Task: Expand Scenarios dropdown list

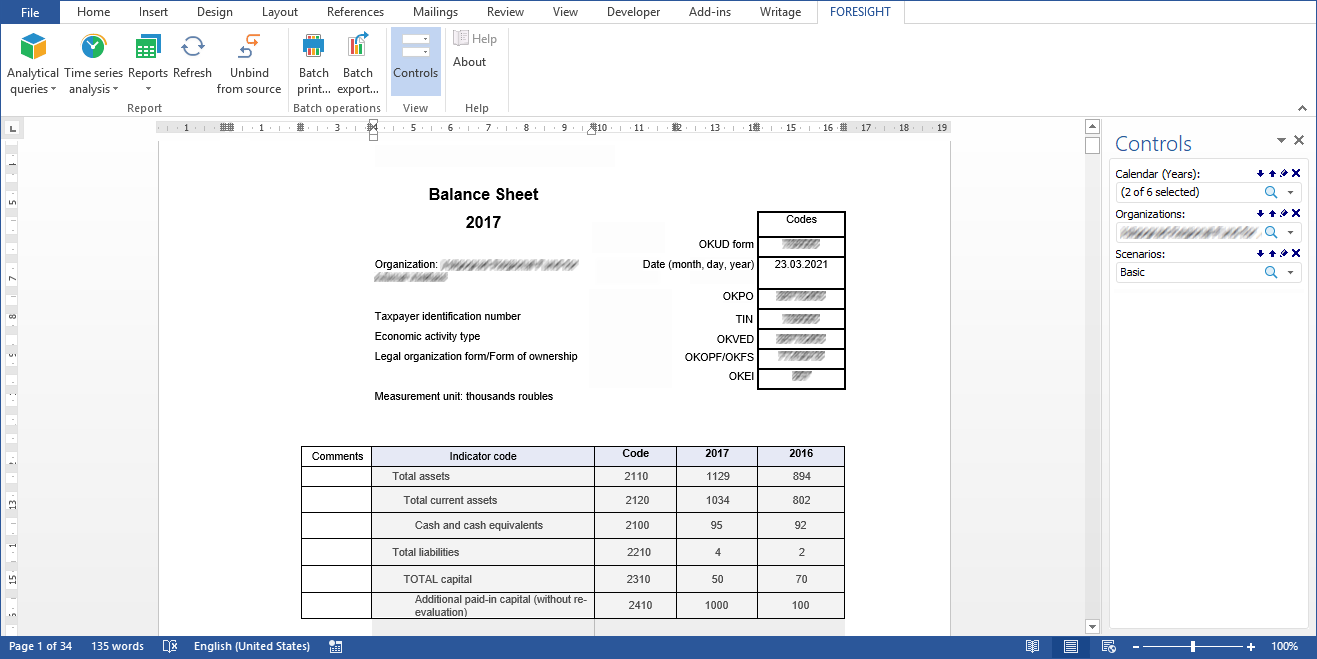Action: click(x=1290, y=272)
